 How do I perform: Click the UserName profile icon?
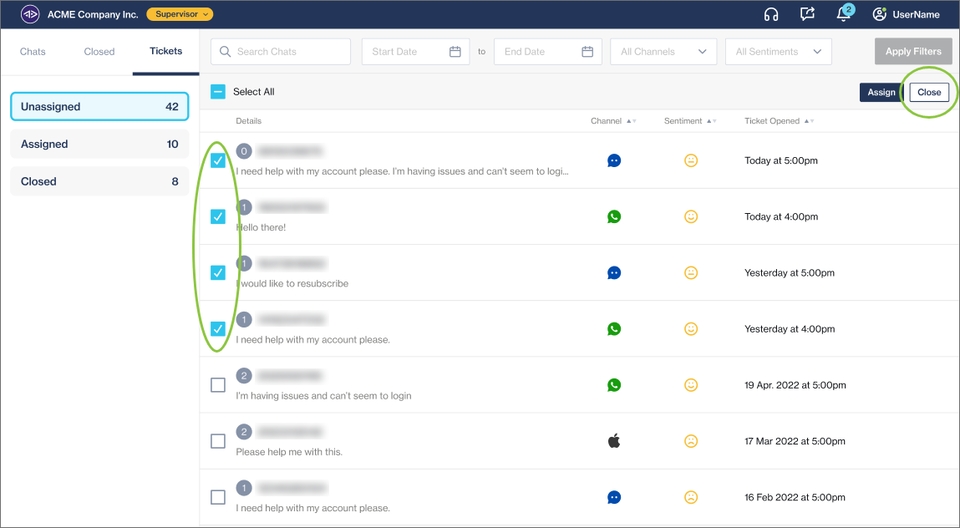pos(880,14)
